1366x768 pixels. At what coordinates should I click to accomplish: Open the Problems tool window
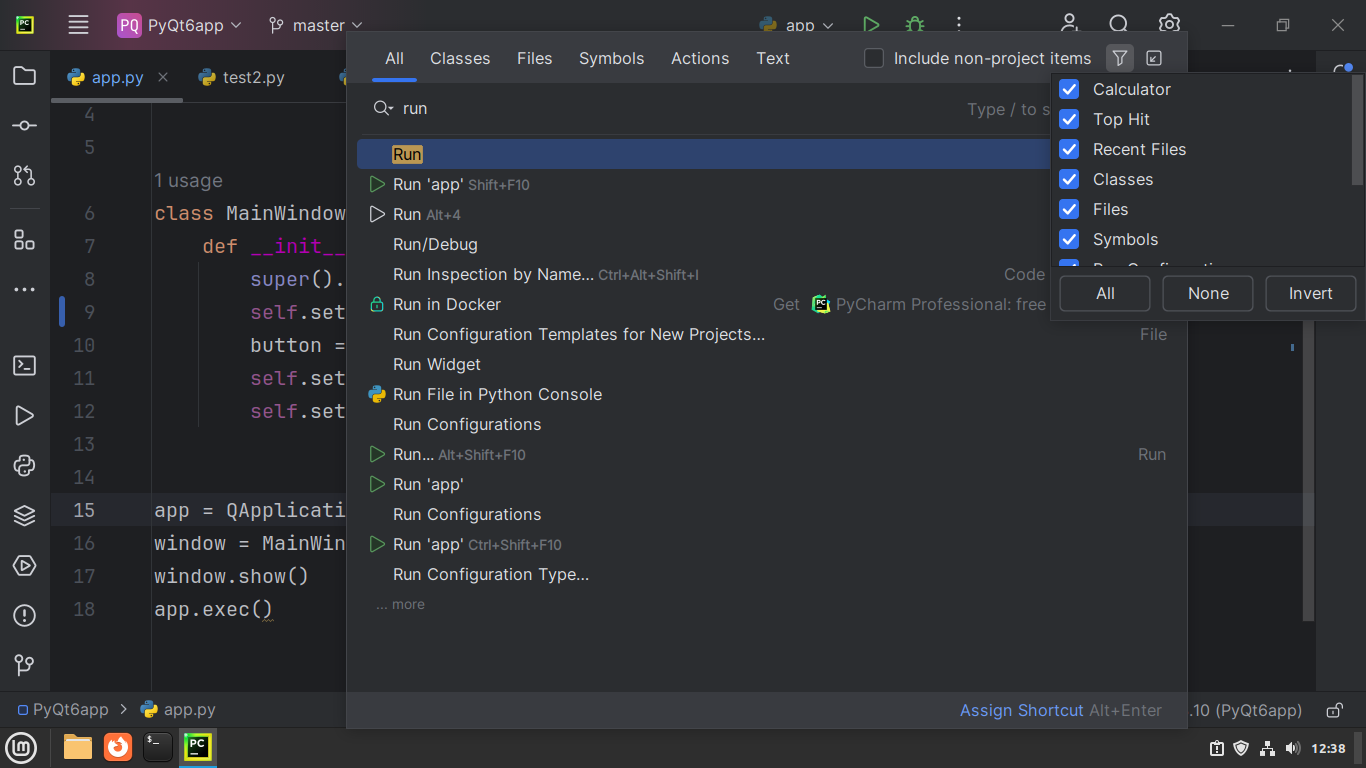coord(25,616)
